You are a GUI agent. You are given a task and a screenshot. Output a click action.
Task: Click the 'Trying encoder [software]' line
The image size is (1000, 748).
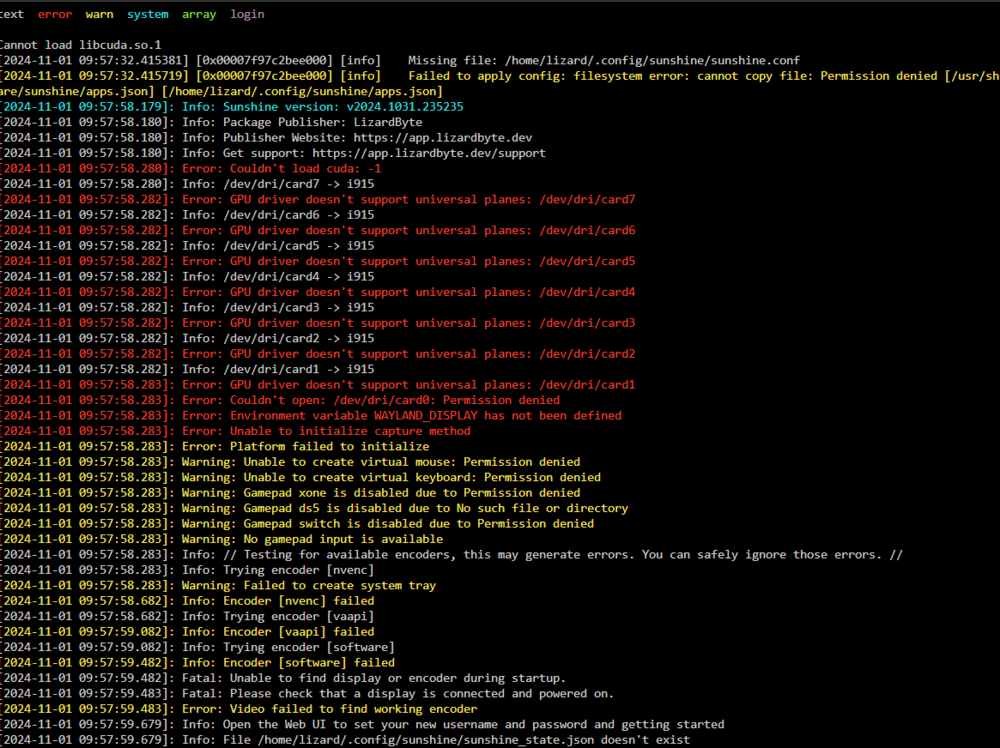point(197,647)
